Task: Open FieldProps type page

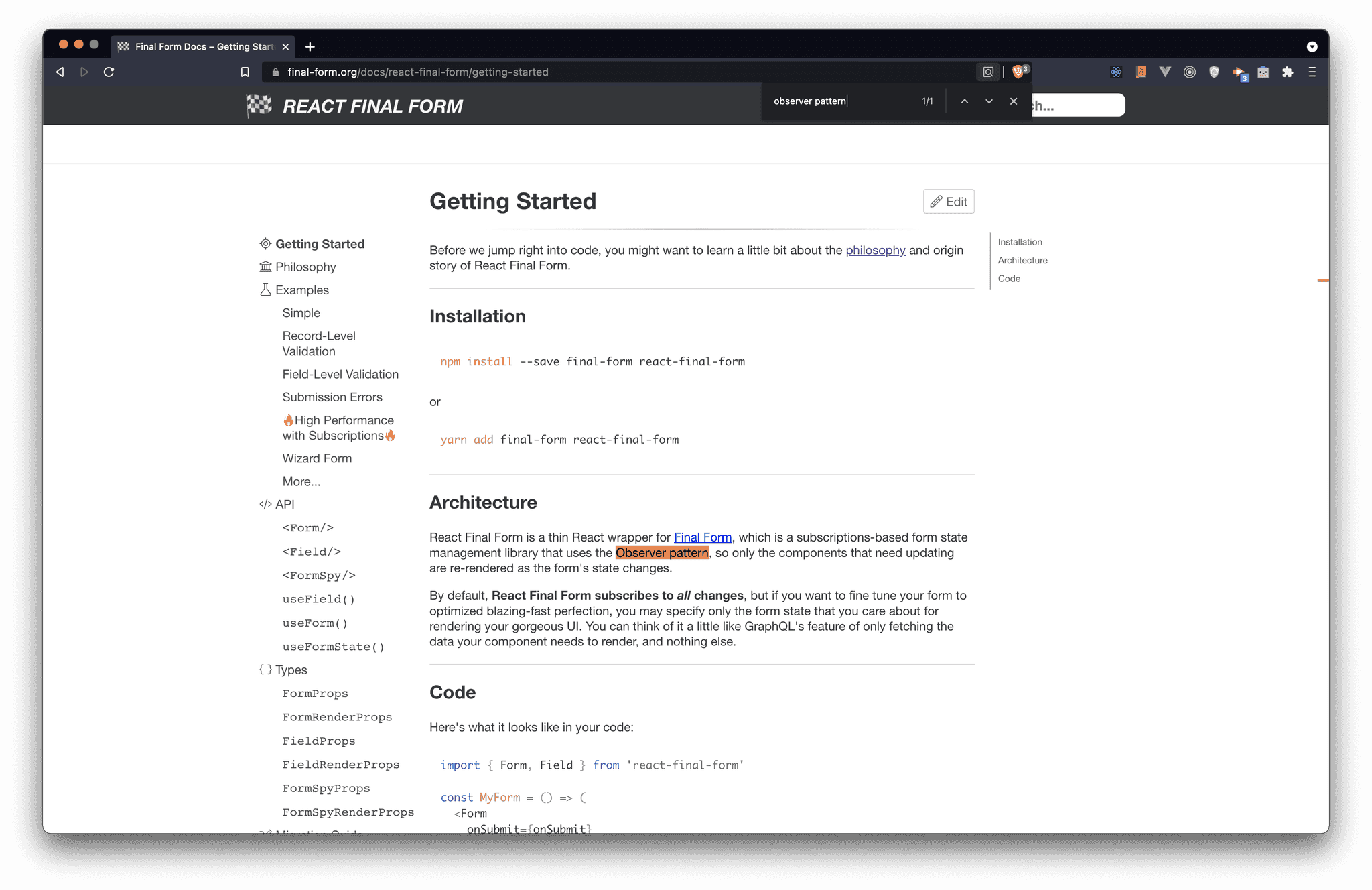Action: (319, 741)
